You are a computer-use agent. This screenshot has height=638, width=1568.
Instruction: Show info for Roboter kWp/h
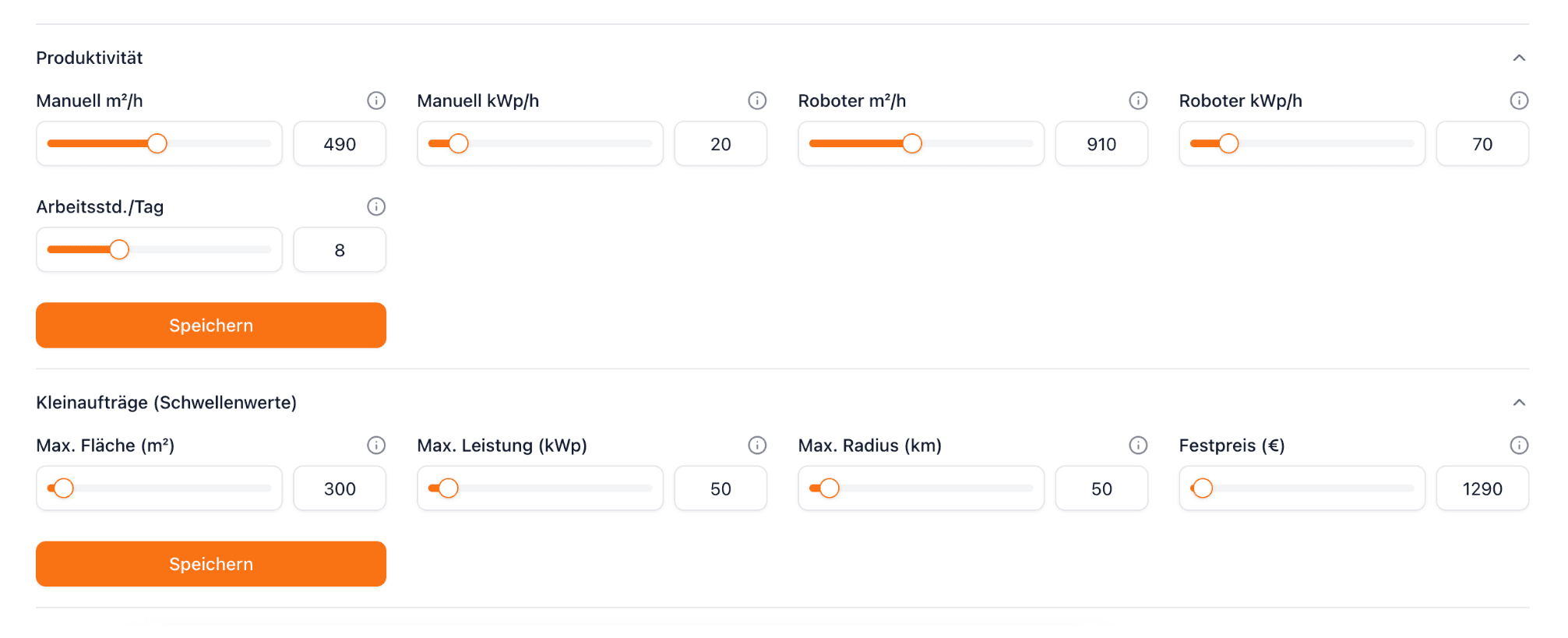click(1519, 100)
